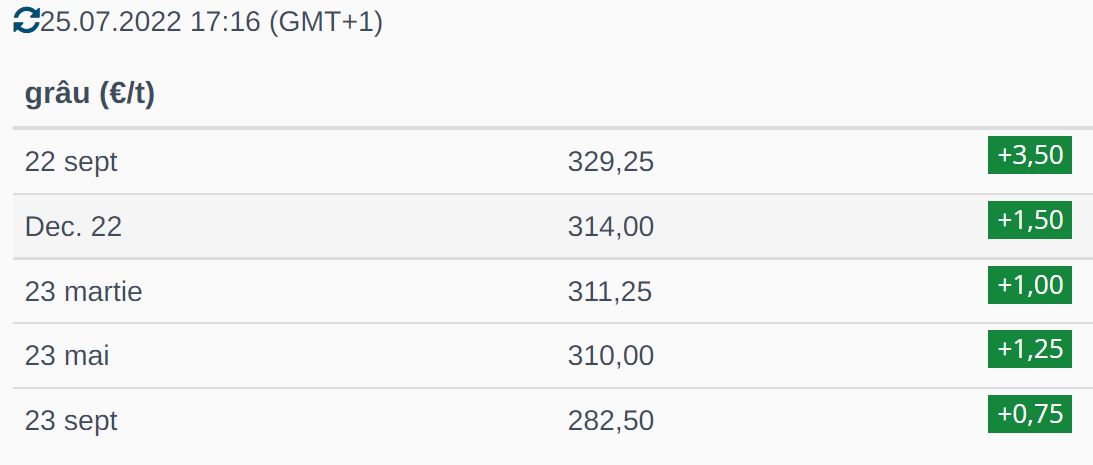The image size is (1093, 465).
Task: Select the 23 sept contract label
Action: pos(71,420)
